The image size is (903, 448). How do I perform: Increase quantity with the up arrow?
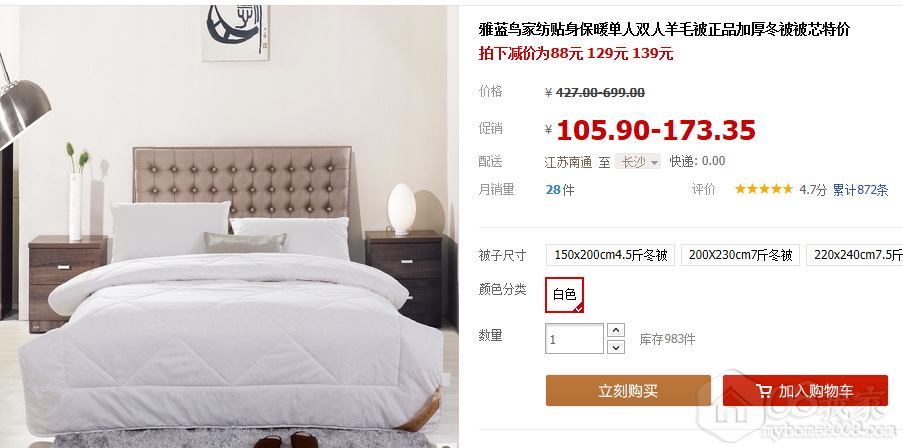click(616, 331)
